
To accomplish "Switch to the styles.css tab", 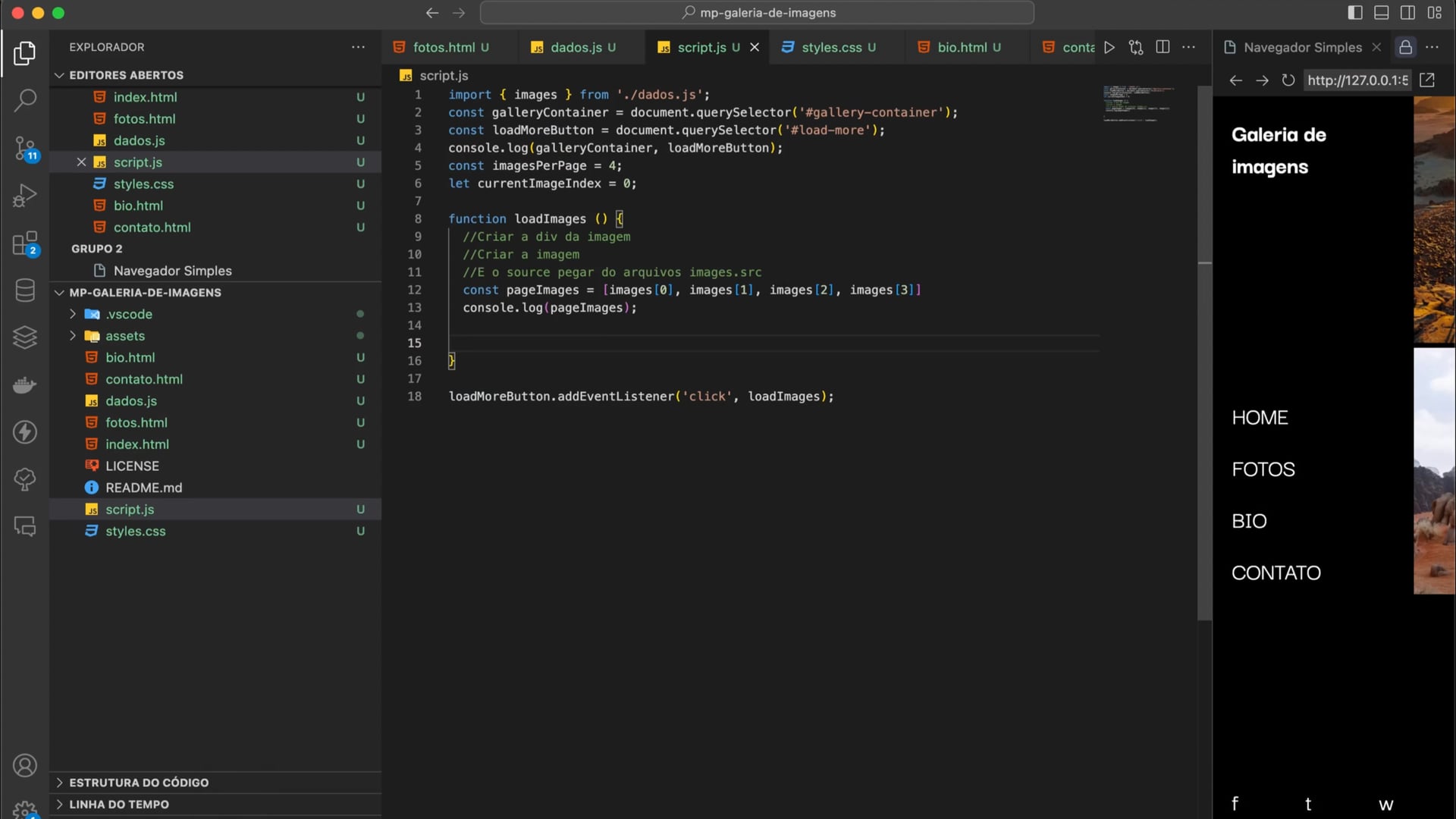I will point(831,47).
